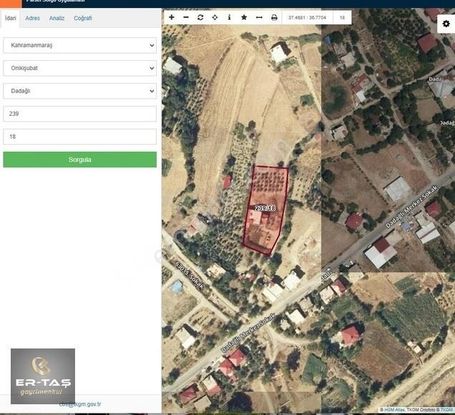Print the map with the printer icon

274,17
